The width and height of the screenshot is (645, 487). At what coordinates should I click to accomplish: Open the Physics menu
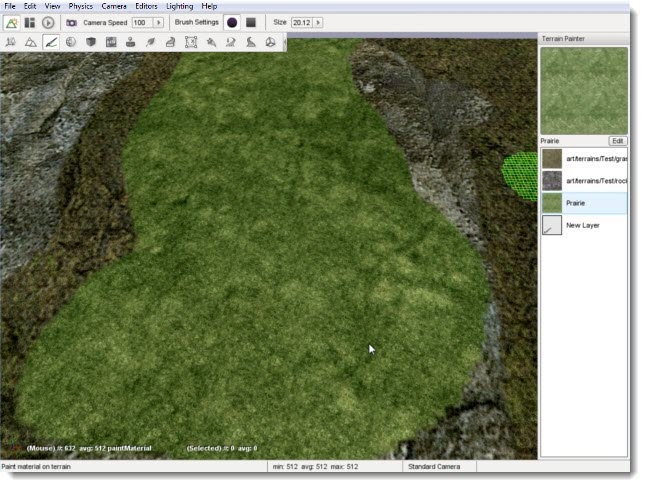tap(80, 6)
